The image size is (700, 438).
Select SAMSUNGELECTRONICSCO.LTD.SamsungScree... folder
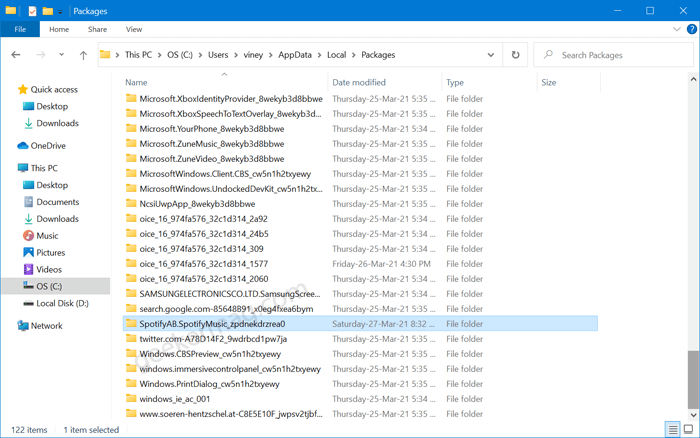point(230,294)
